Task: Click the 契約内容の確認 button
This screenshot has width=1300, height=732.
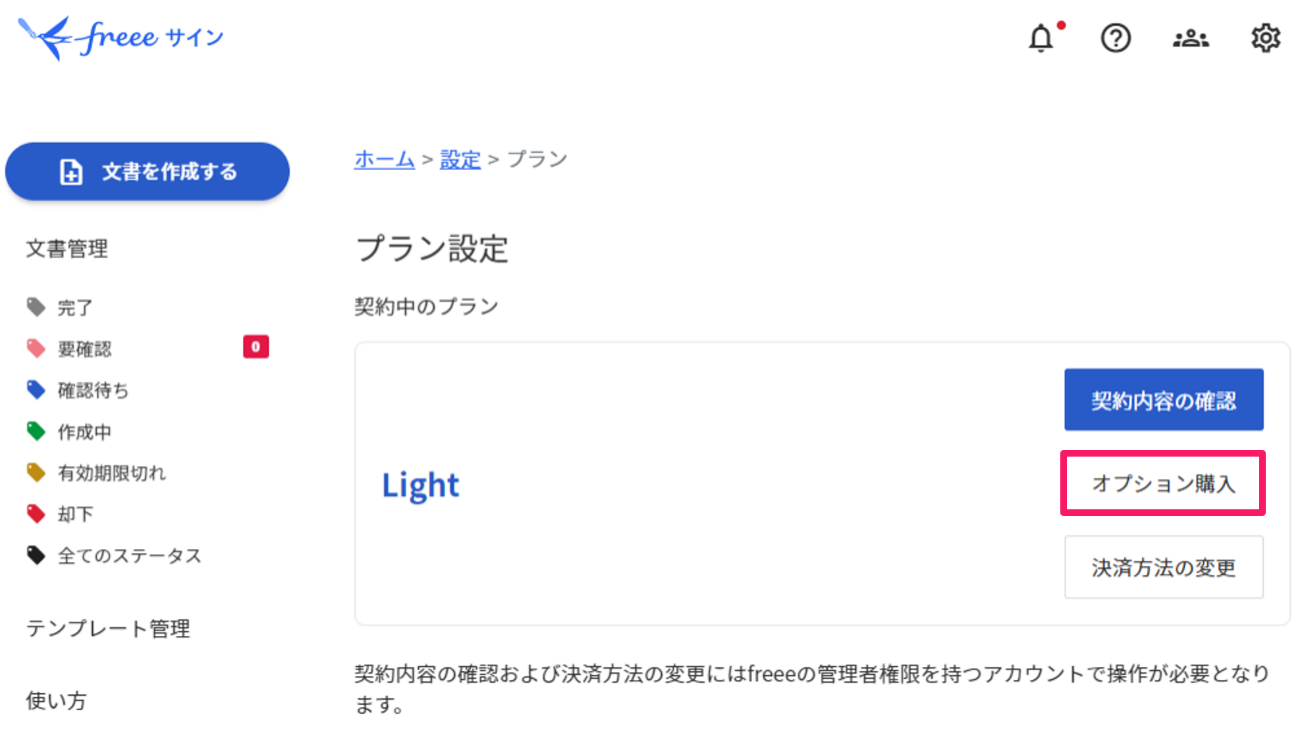Action: point(1164,401)
